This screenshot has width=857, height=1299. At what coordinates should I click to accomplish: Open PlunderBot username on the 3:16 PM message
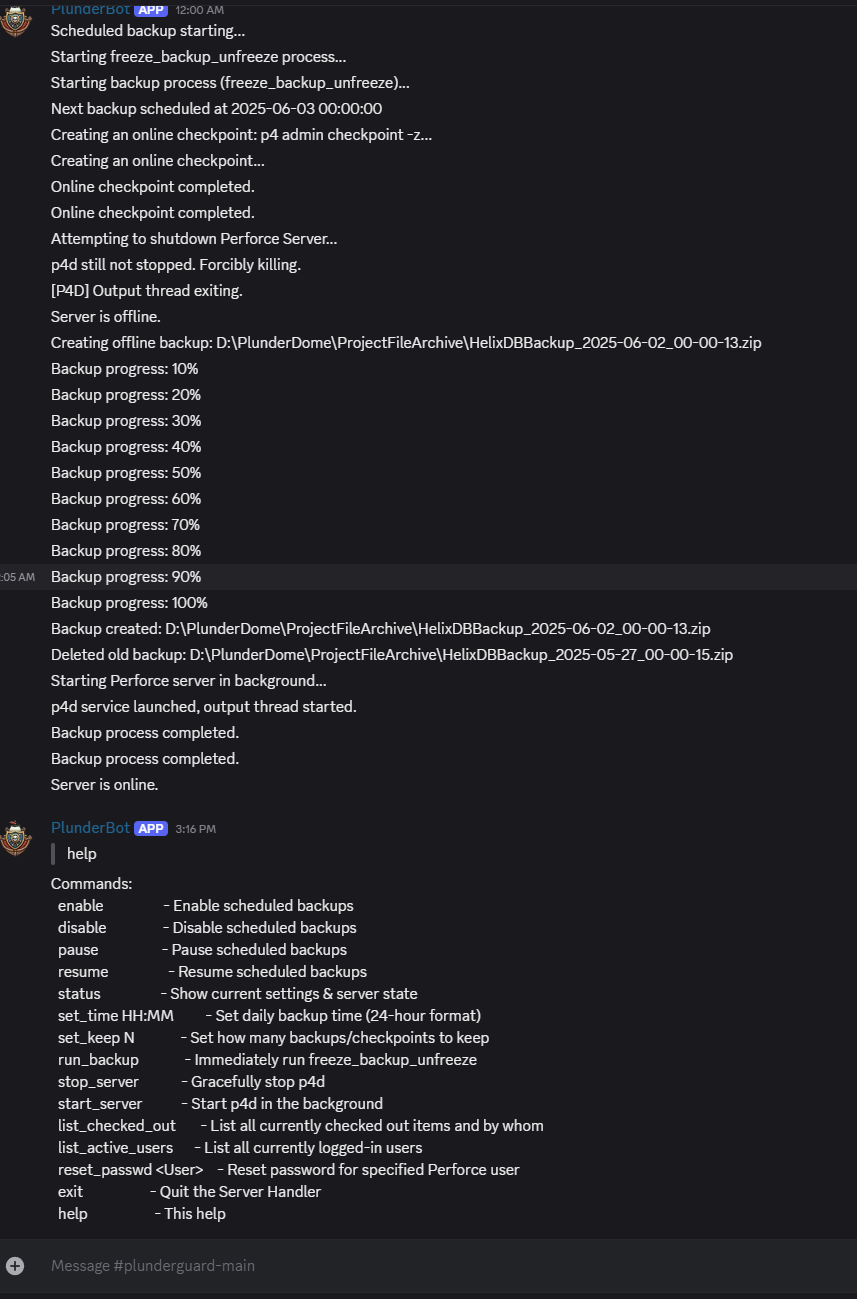coord(90,828)
